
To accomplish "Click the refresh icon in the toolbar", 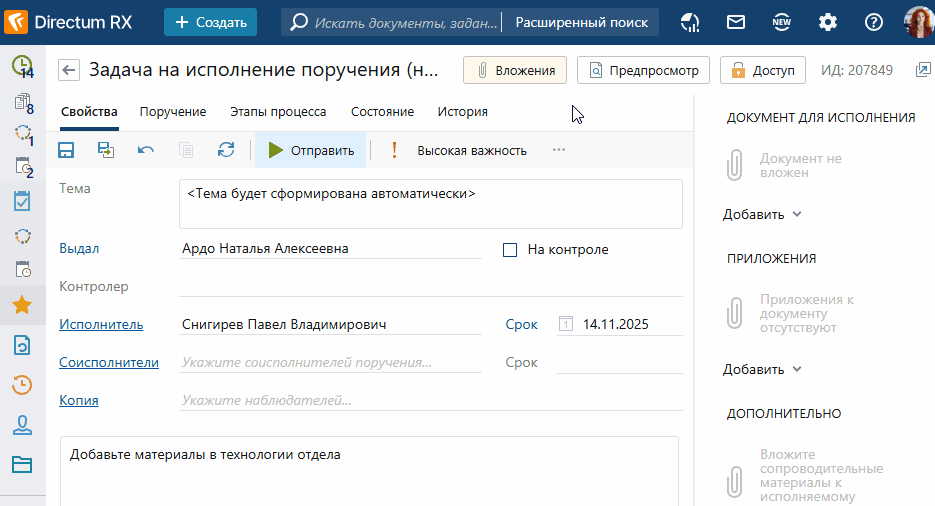I will tap(226, 150).
